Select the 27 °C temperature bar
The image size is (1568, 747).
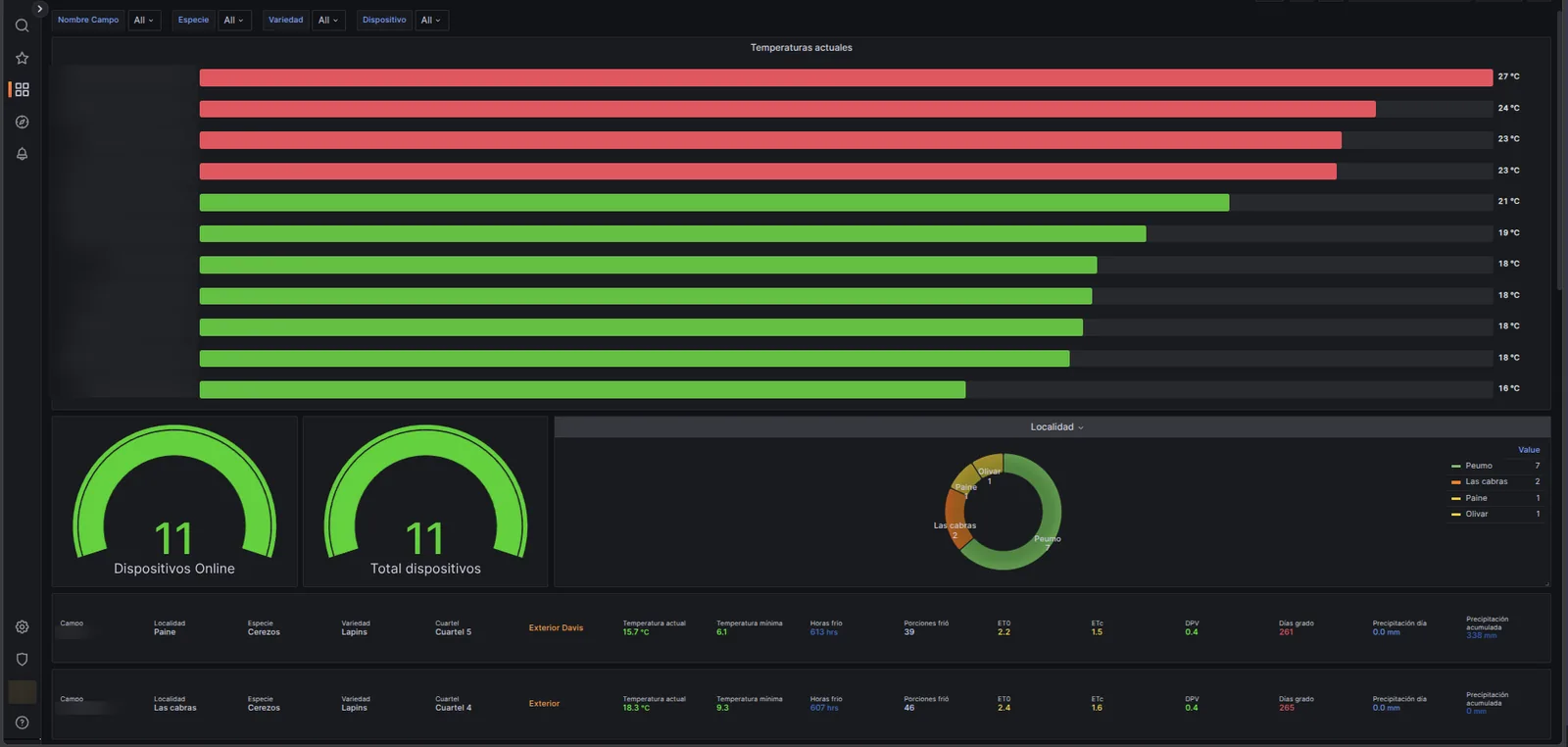pyautogui.click(x=846, y=77)
